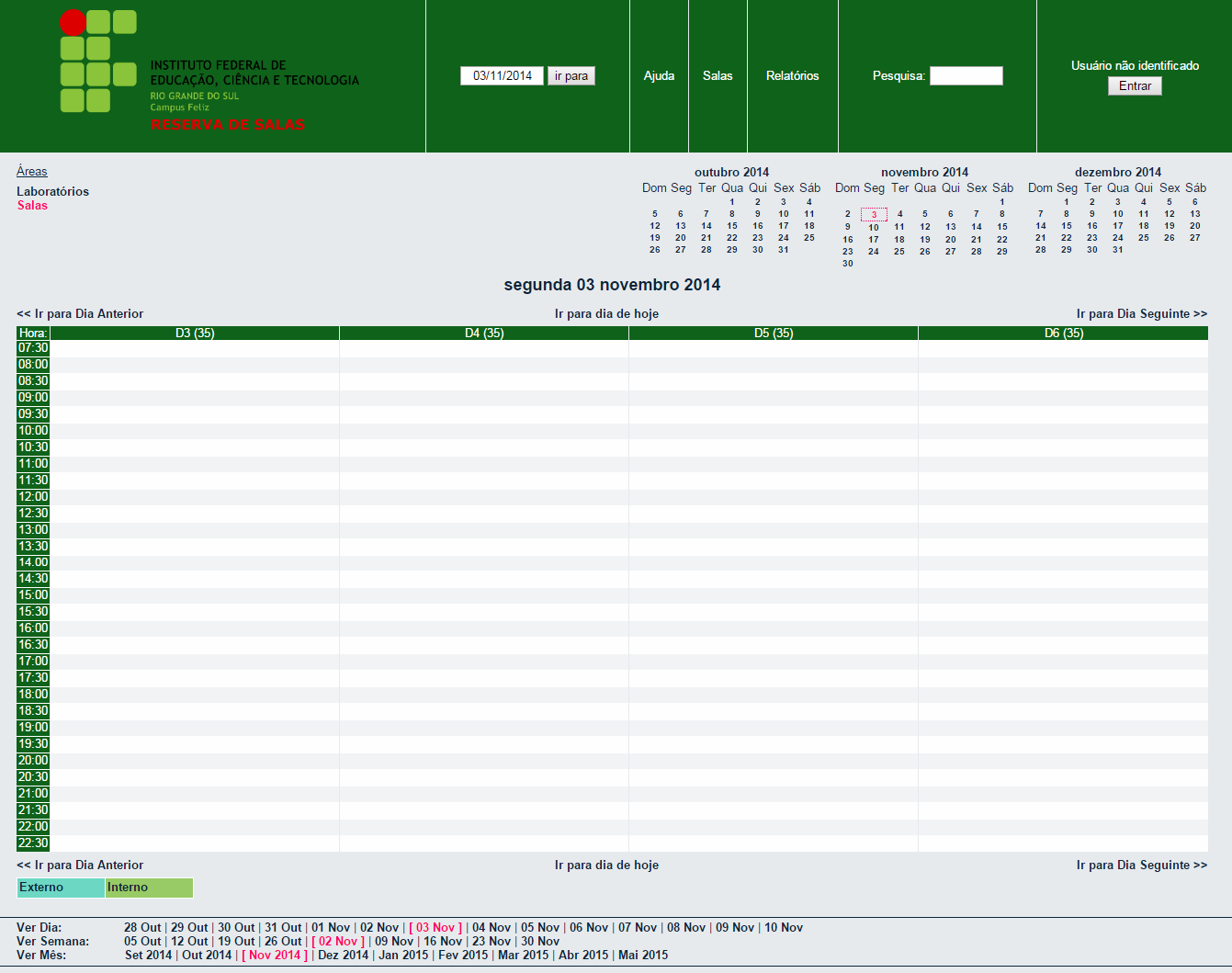This screenshot has width=1232, height=973.
Task: Open the outubro 2014 month title
Action: [731, 172]
